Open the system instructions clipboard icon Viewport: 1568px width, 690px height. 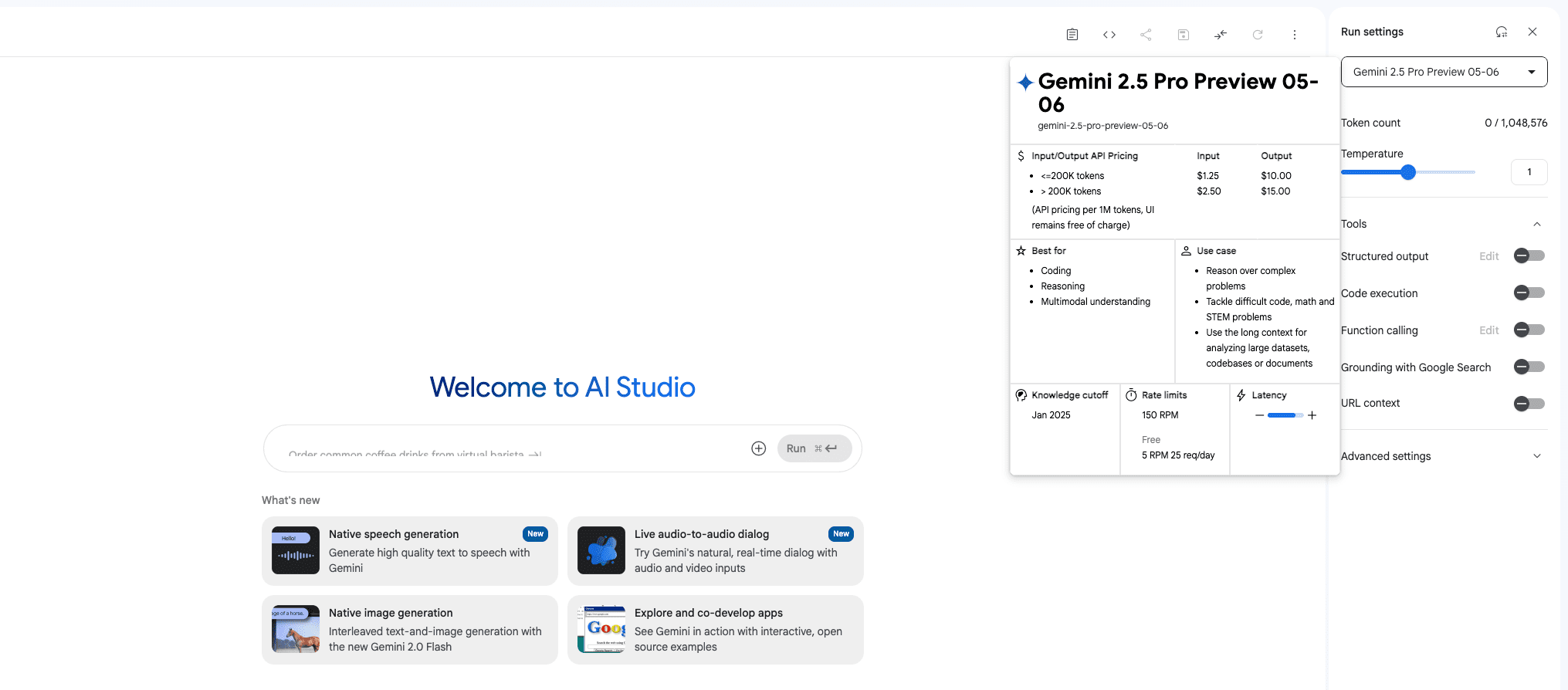point(1072,35)
